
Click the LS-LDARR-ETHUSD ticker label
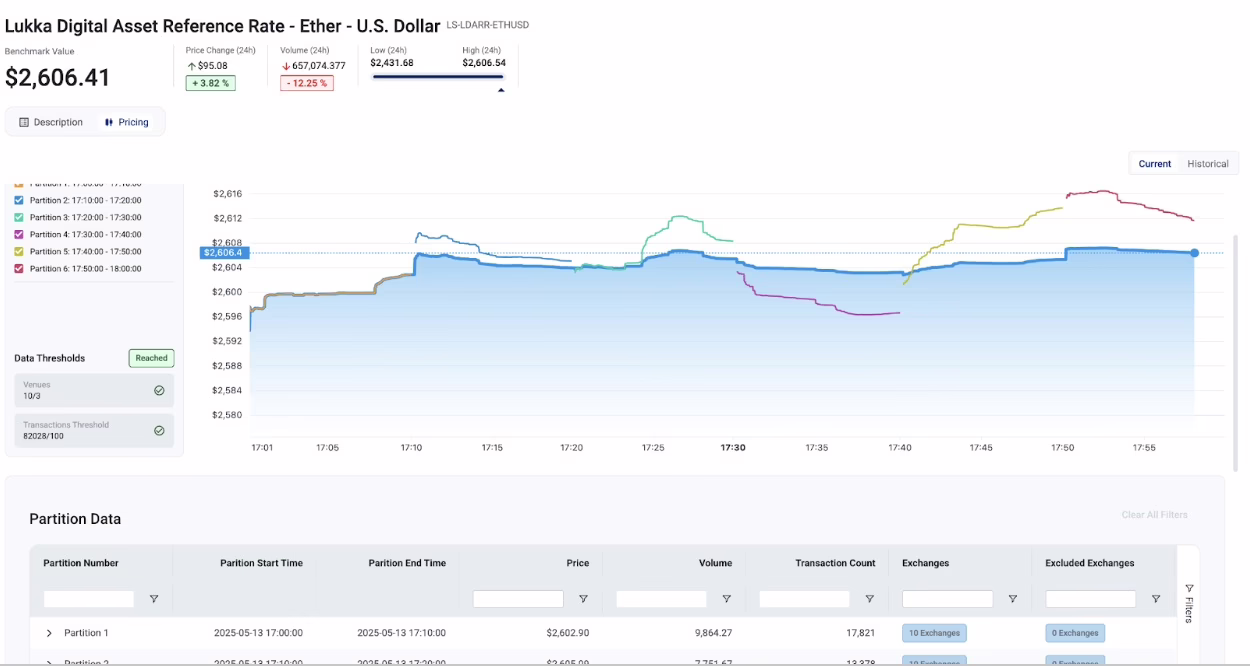click(x=487, y=25)
